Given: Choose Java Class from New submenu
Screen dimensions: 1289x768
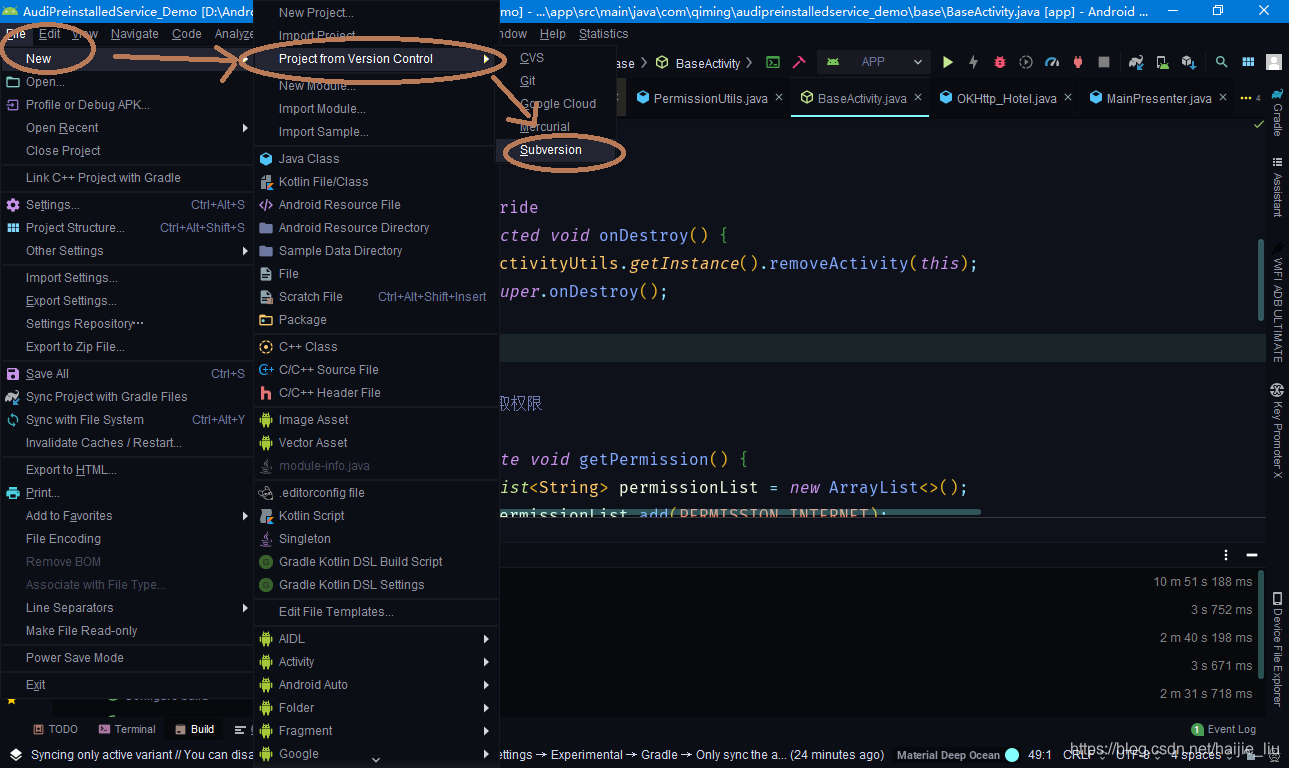Looking at the screenshot, I should [x=376, y=159].
